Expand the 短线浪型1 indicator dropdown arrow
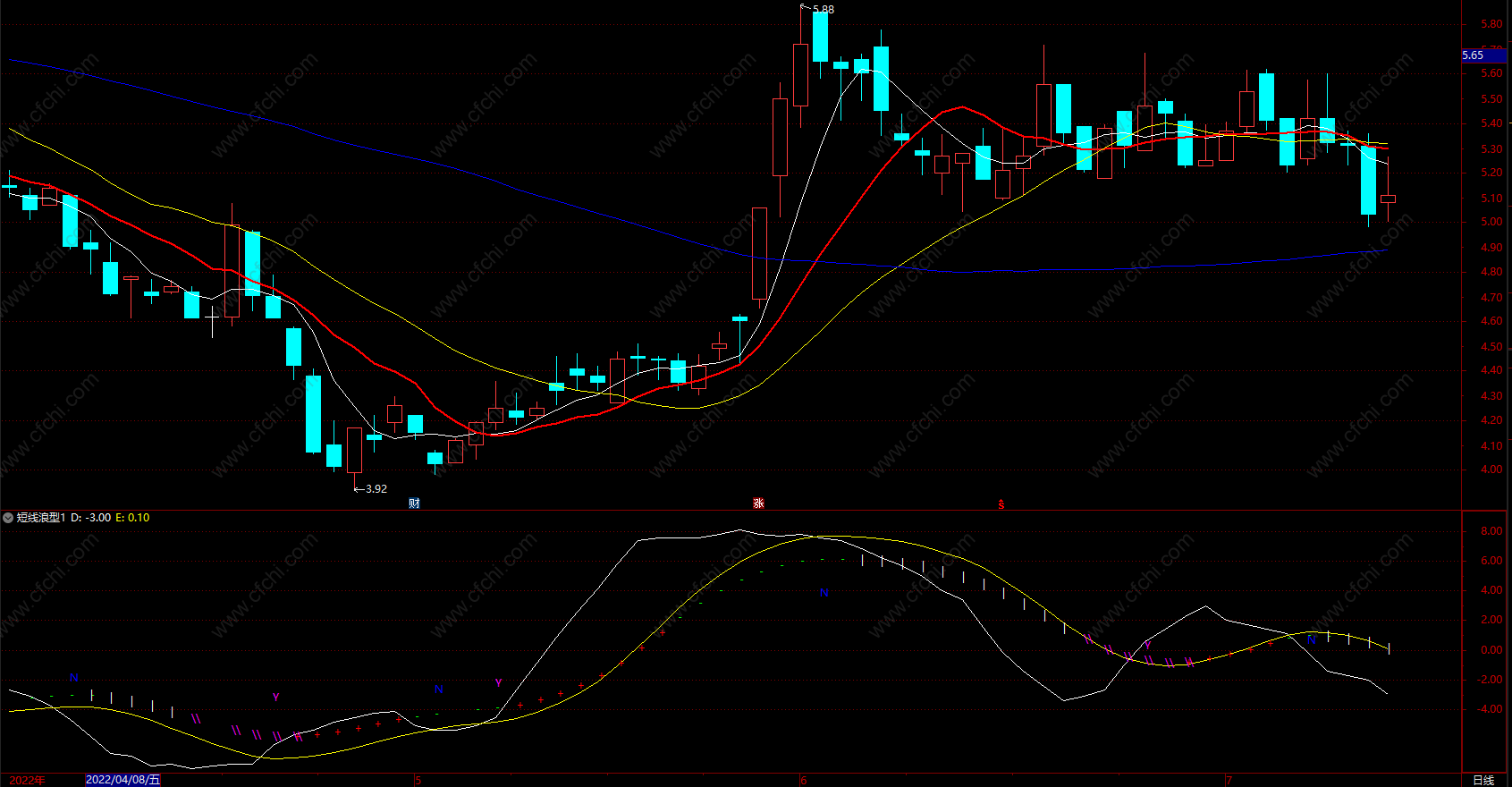The image size is (1512, 787). (x=8, y=518)
